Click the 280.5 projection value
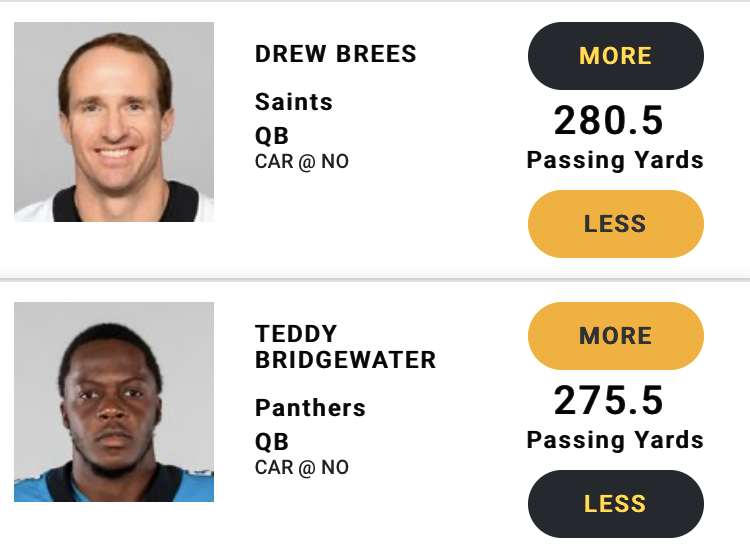The width and height of the screenshot is (750, 548). click(608, 121)
